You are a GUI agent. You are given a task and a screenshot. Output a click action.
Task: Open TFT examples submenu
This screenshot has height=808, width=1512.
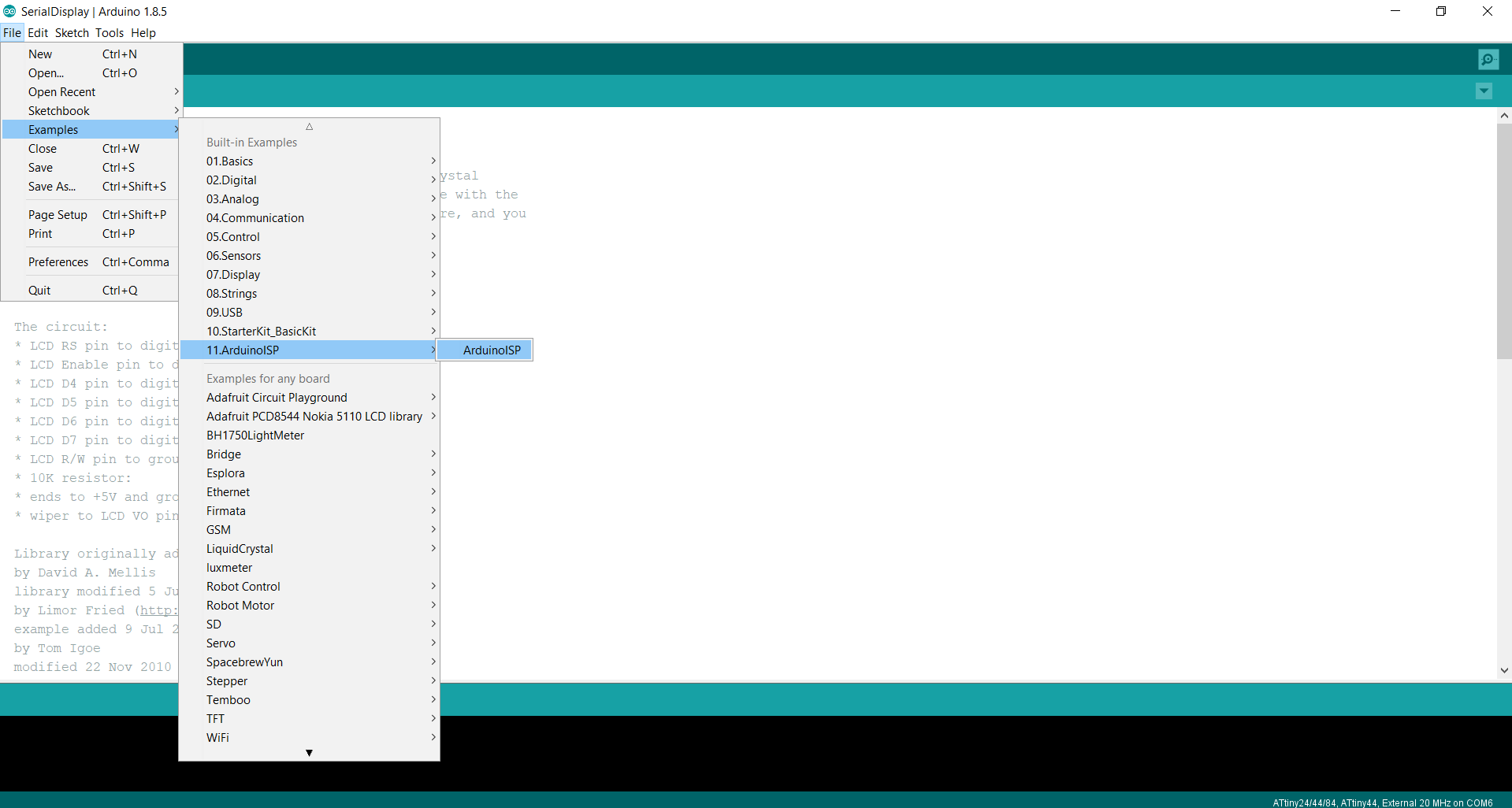(310, 719)
